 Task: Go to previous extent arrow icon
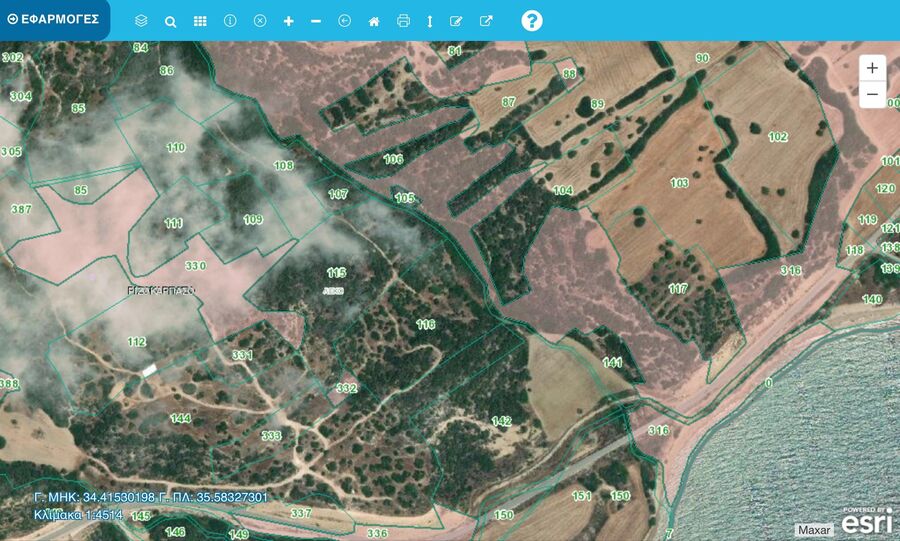point(345,21)
